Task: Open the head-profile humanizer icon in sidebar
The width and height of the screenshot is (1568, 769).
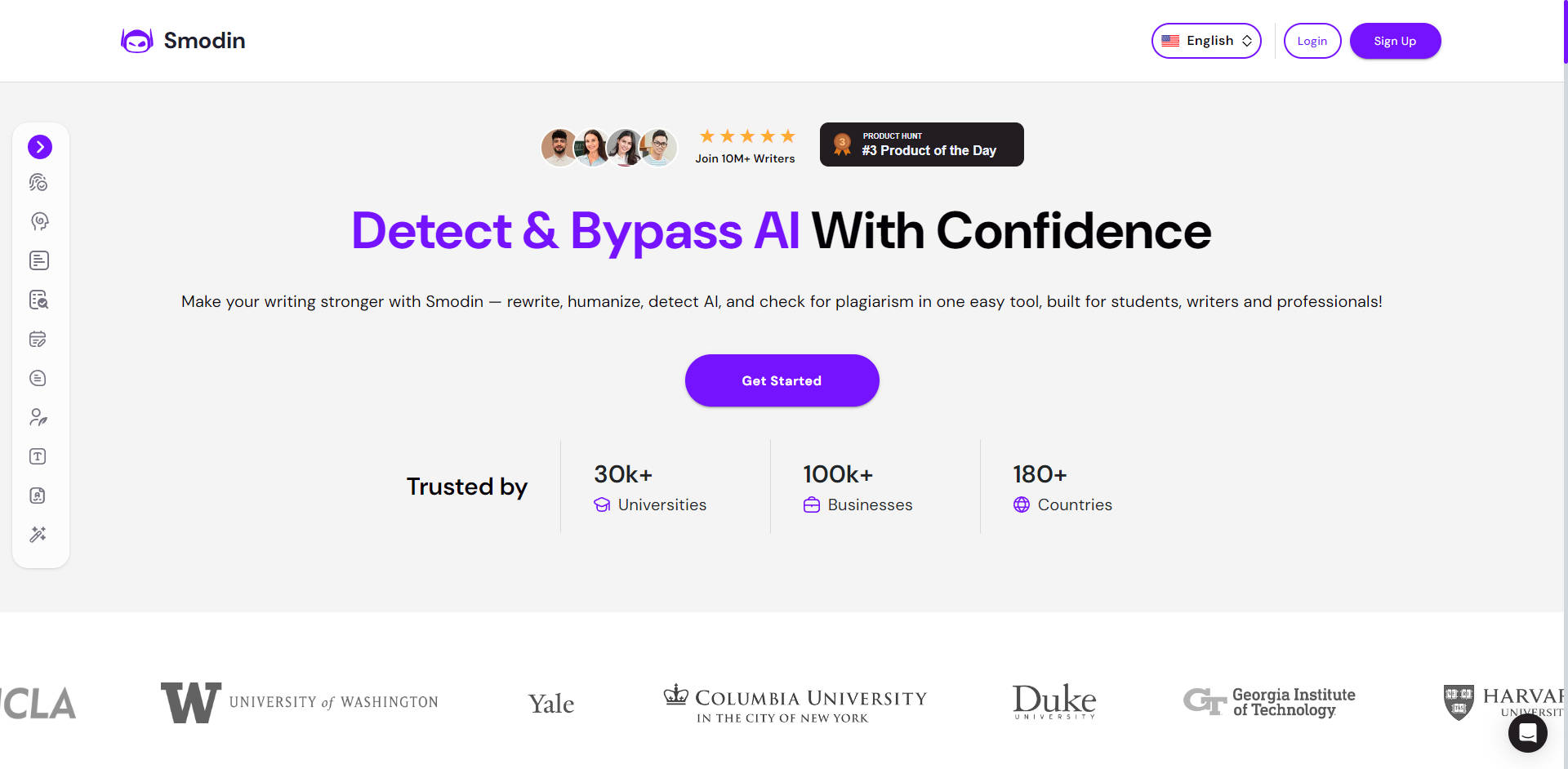Action: [38, 221]
